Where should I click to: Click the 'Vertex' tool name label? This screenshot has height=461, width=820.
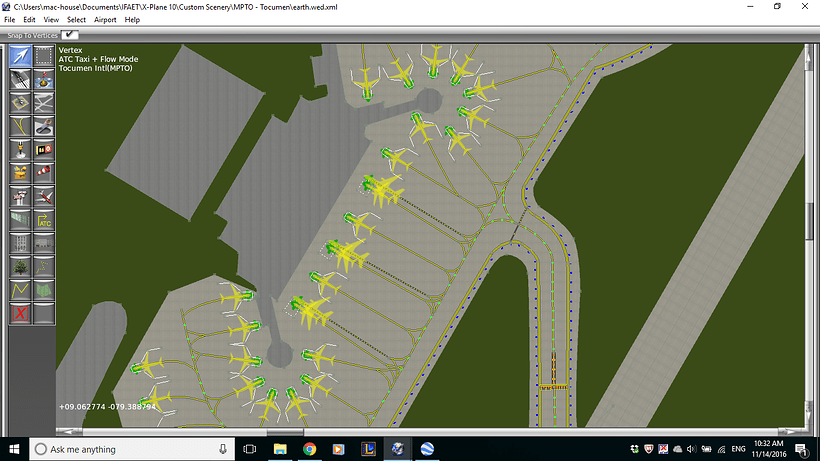click(71, 50)
